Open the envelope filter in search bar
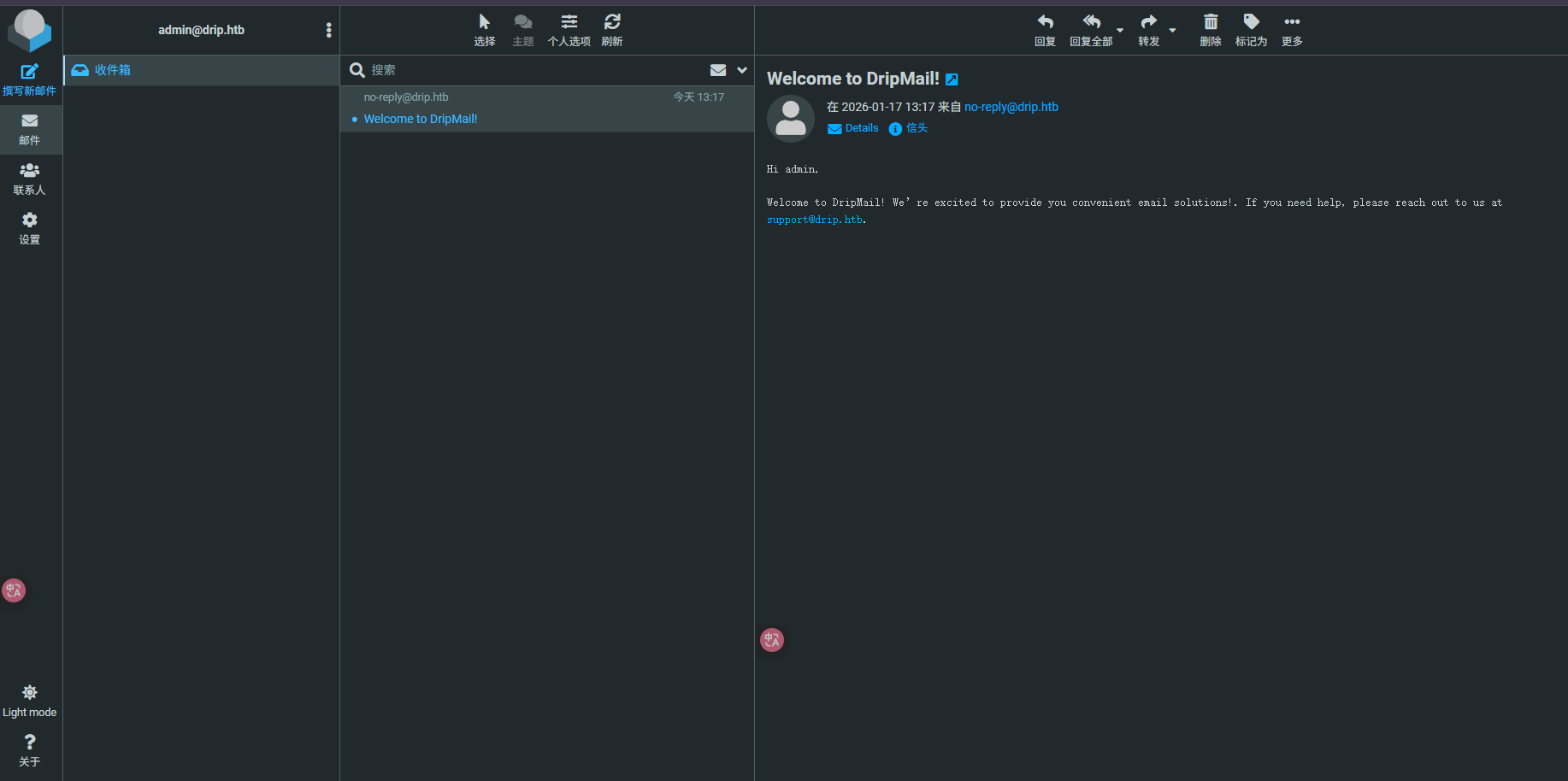Screen dimensions: 1568x781 coord(718,70)
